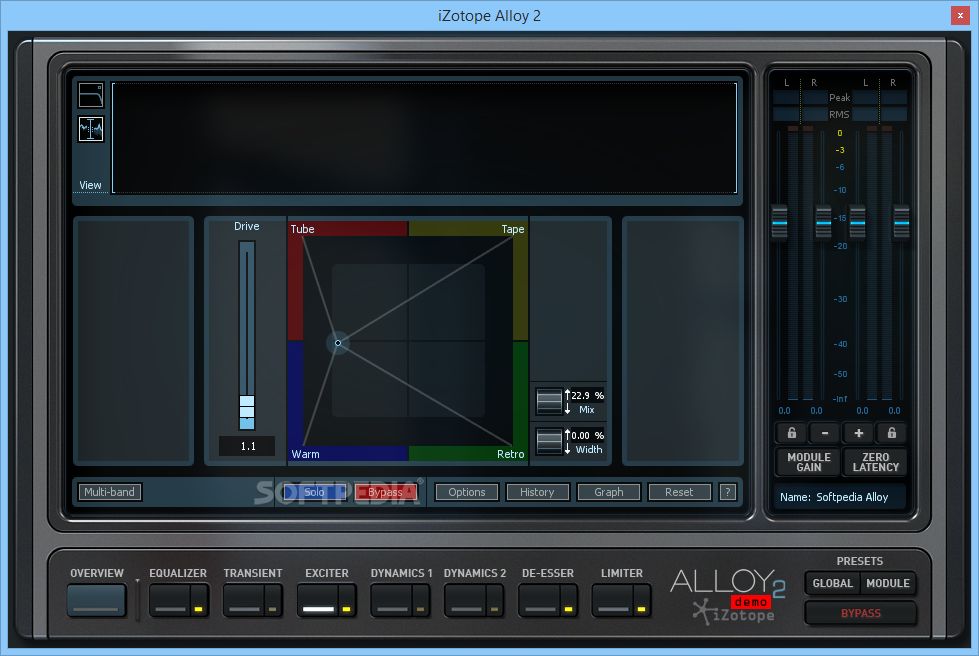The height and width of the screenshot is (656, 979).
Task: Open help with the question mark button
Action: (727, 492)
